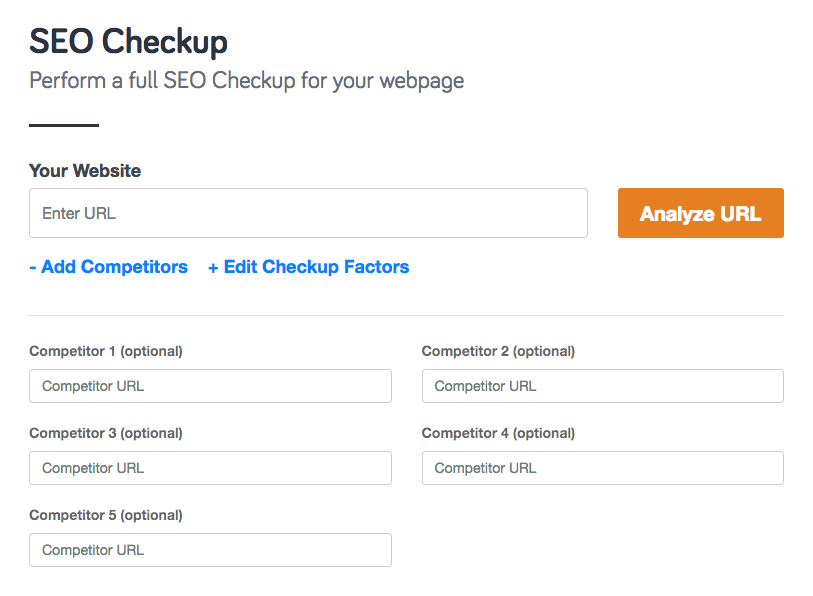Click the Competitor 4 (optional) label
The image size is (813, 596).
497,433
